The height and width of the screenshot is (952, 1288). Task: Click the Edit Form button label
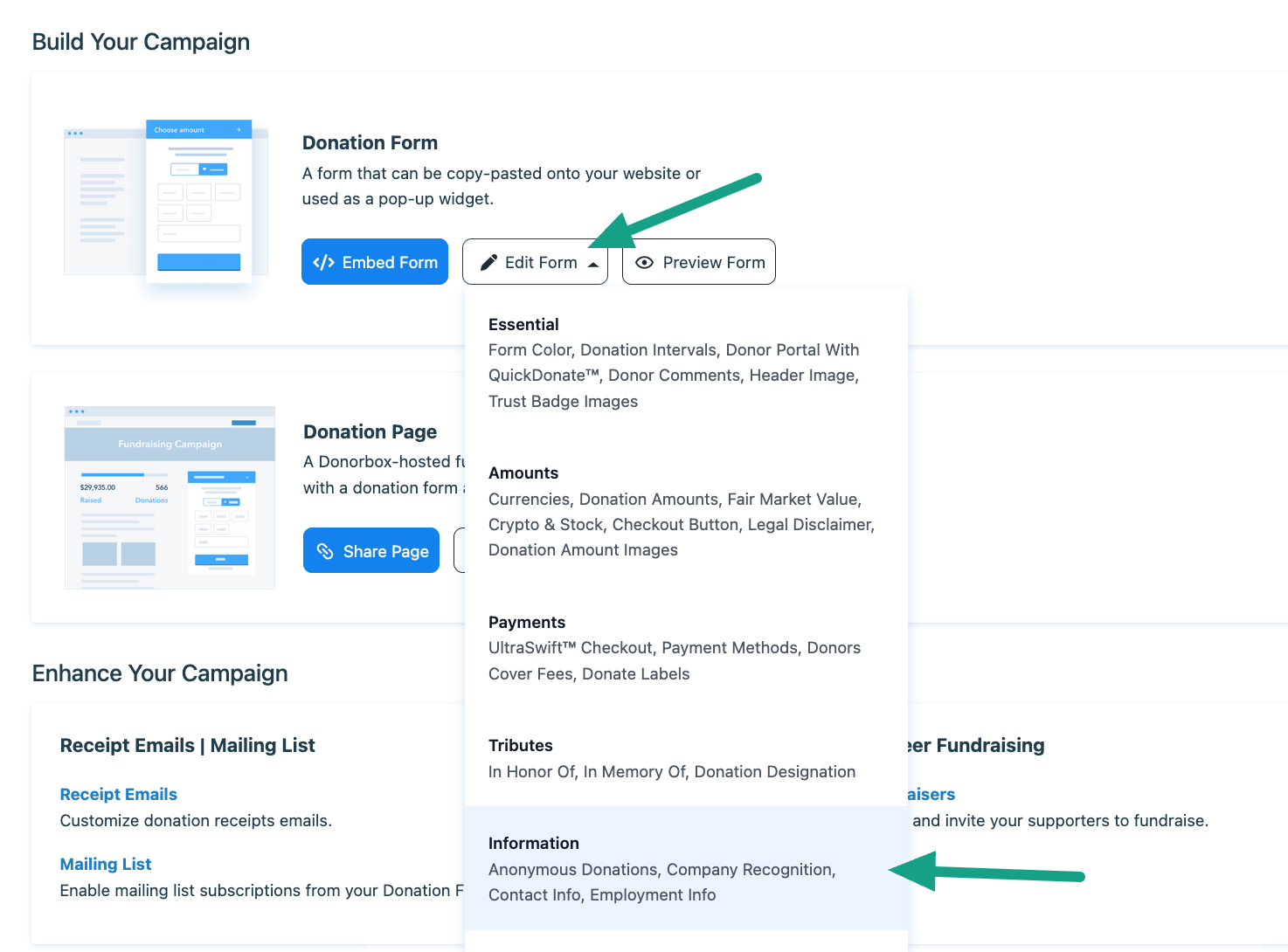(541, 263)
